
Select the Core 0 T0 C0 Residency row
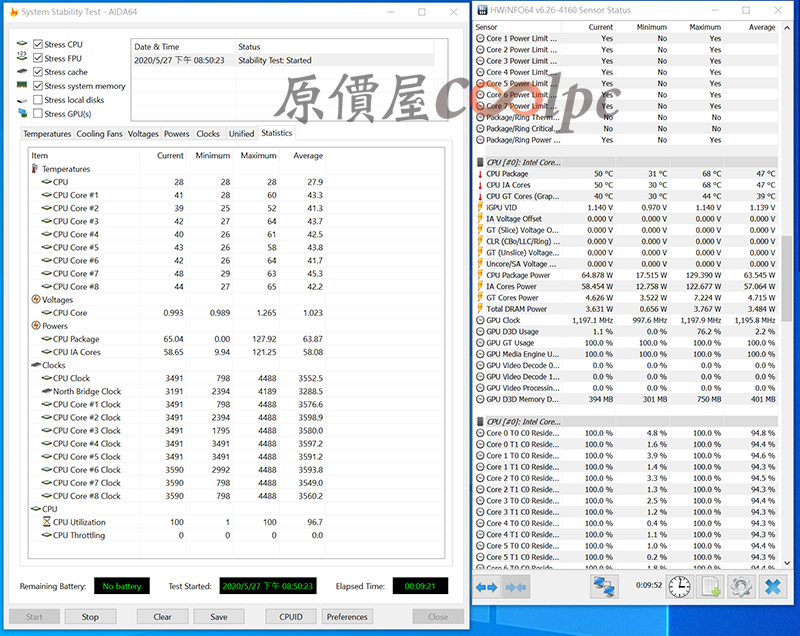pos(627,433)
